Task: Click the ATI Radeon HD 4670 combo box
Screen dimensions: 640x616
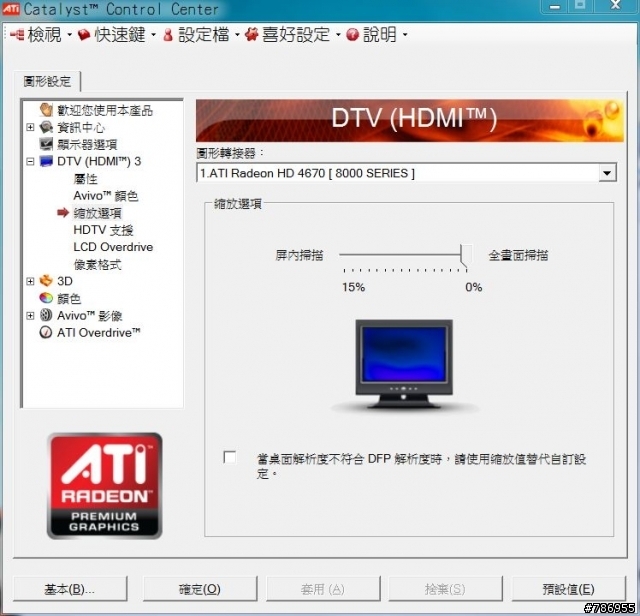Action: [406, 173]
